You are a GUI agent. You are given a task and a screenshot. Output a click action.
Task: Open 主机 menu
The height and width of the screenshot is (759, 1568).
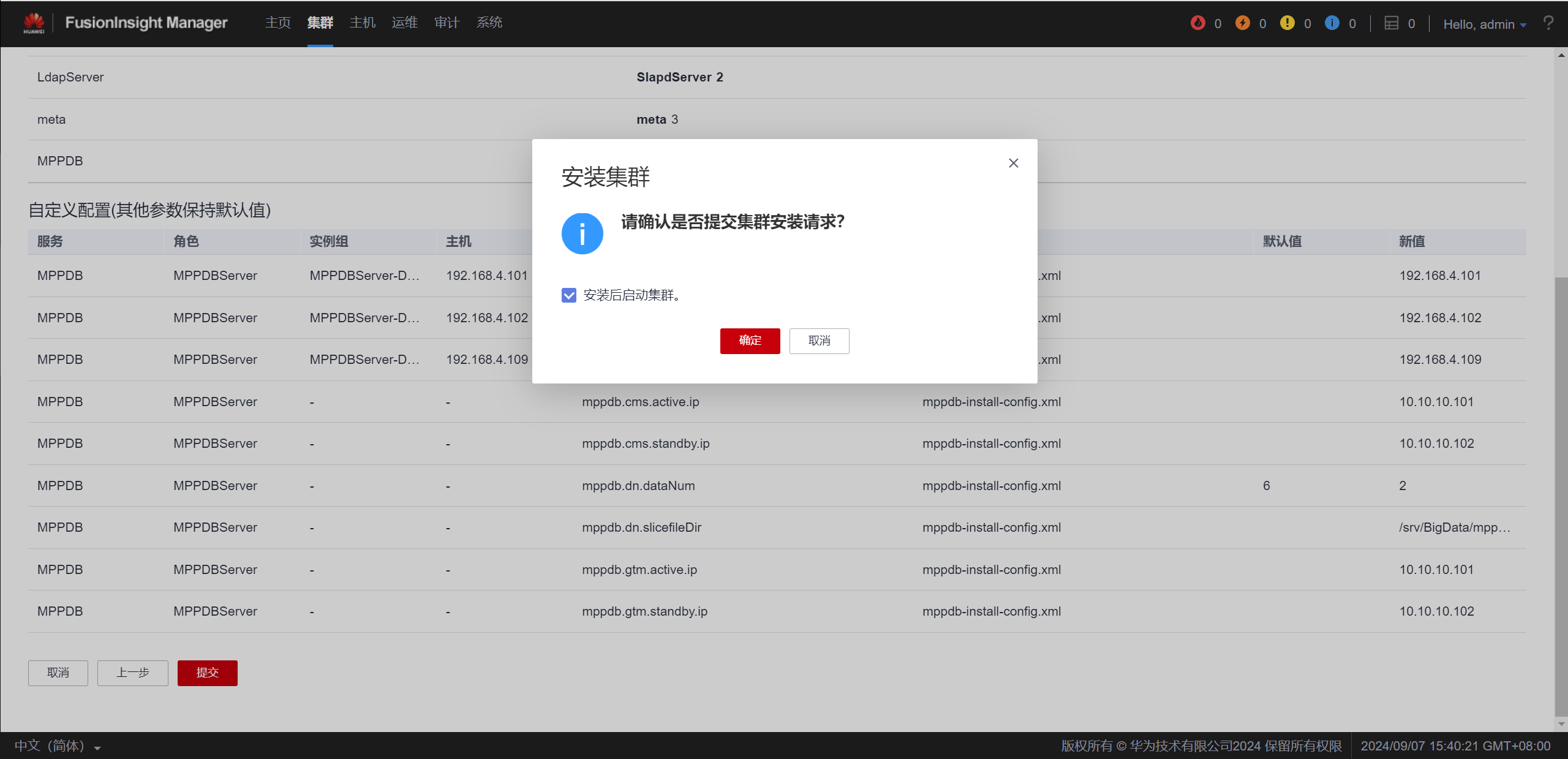(x=363, y=23)
